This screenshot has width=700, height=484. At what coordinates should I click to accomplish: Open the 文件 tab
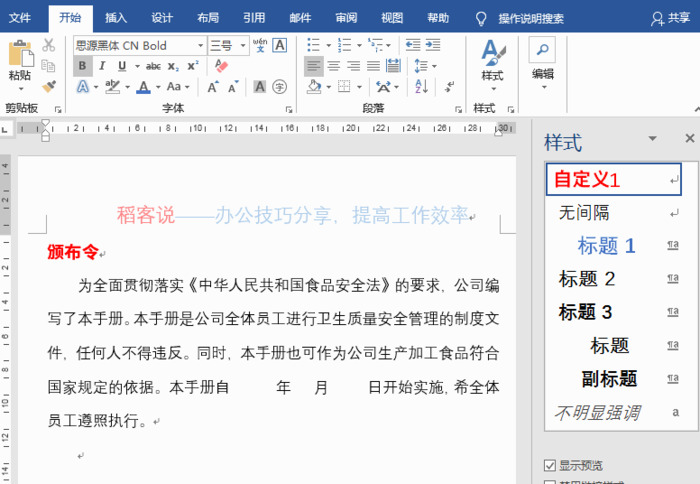point(20,18)
